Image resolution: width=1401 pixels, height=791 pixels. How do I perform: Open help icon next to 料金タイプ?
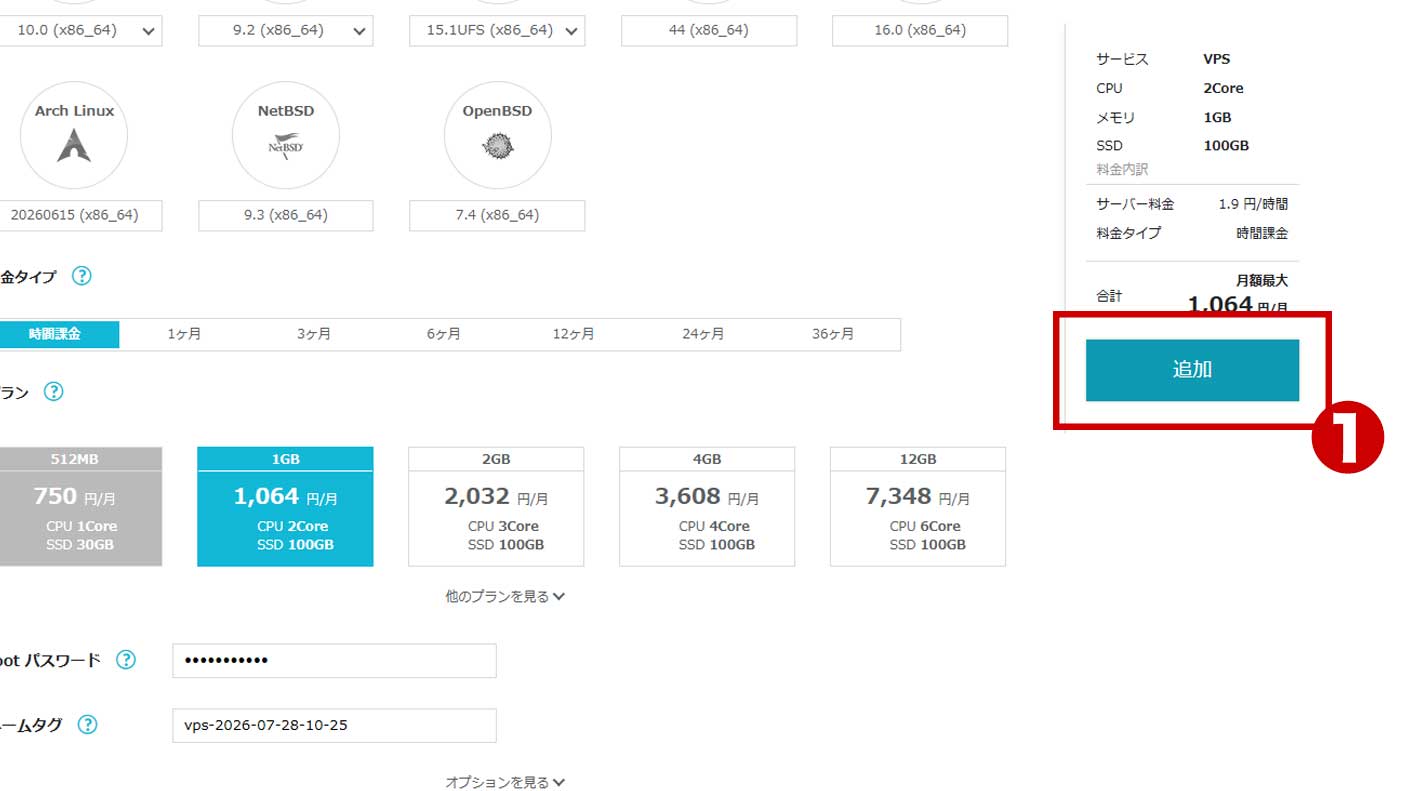(x=82, y=276)
